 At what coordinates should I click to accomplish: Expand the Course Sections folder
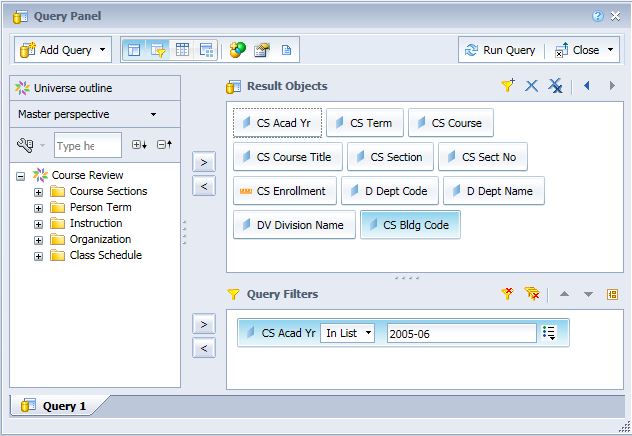[38, 192]
